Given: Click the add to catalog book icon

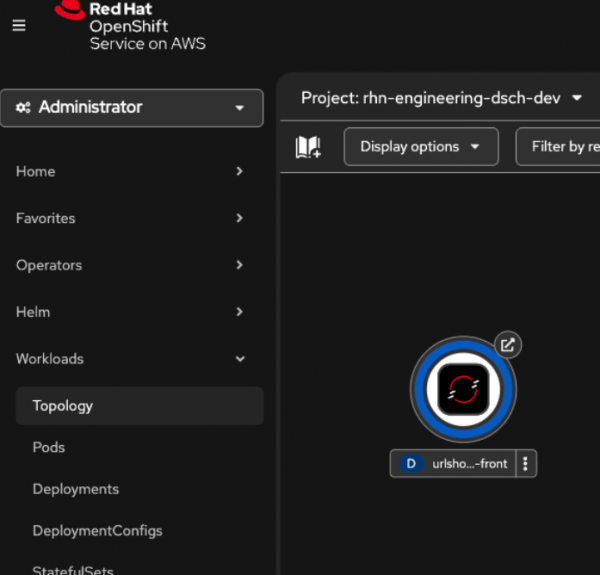Looking at the screenshot, I should [x=308, y=147].
